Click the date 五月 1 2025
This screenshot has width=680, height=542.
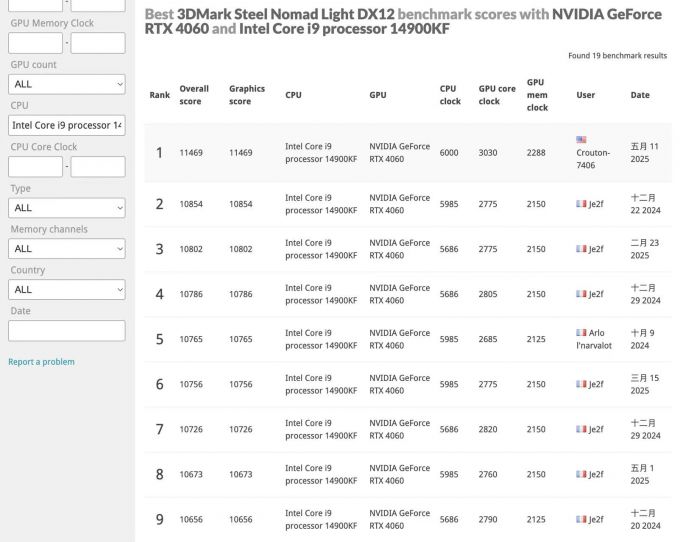(642, 474)
